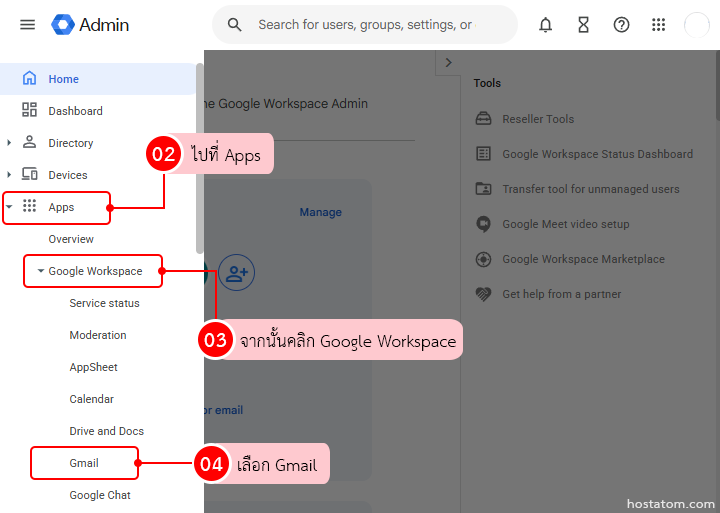Open Calendar settings
Image resolution: width=720 pixels, height=513 pixels.
91,399
